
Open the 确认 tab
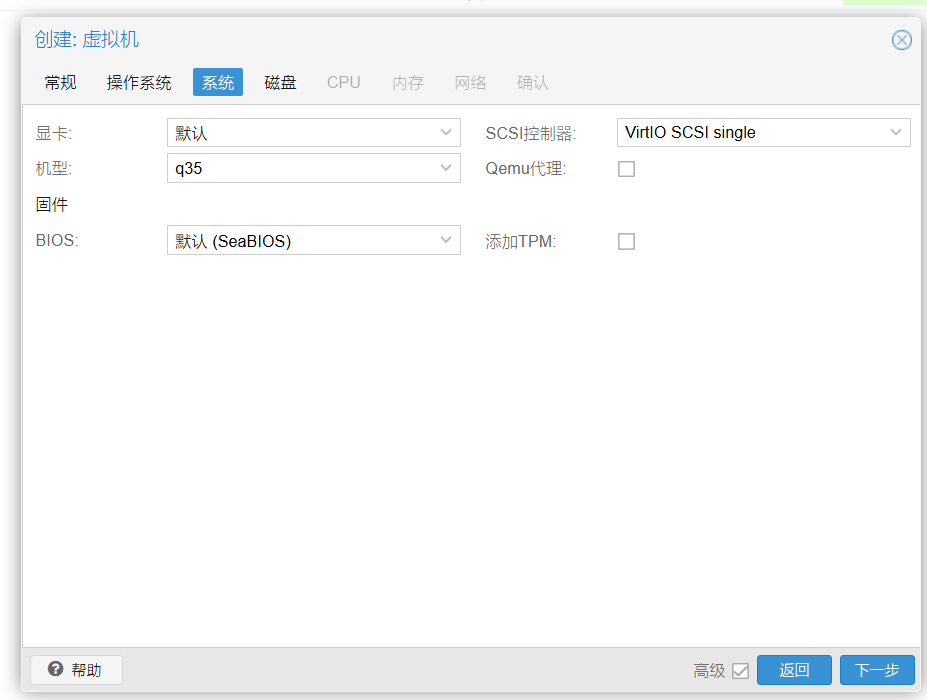(532, 82)
